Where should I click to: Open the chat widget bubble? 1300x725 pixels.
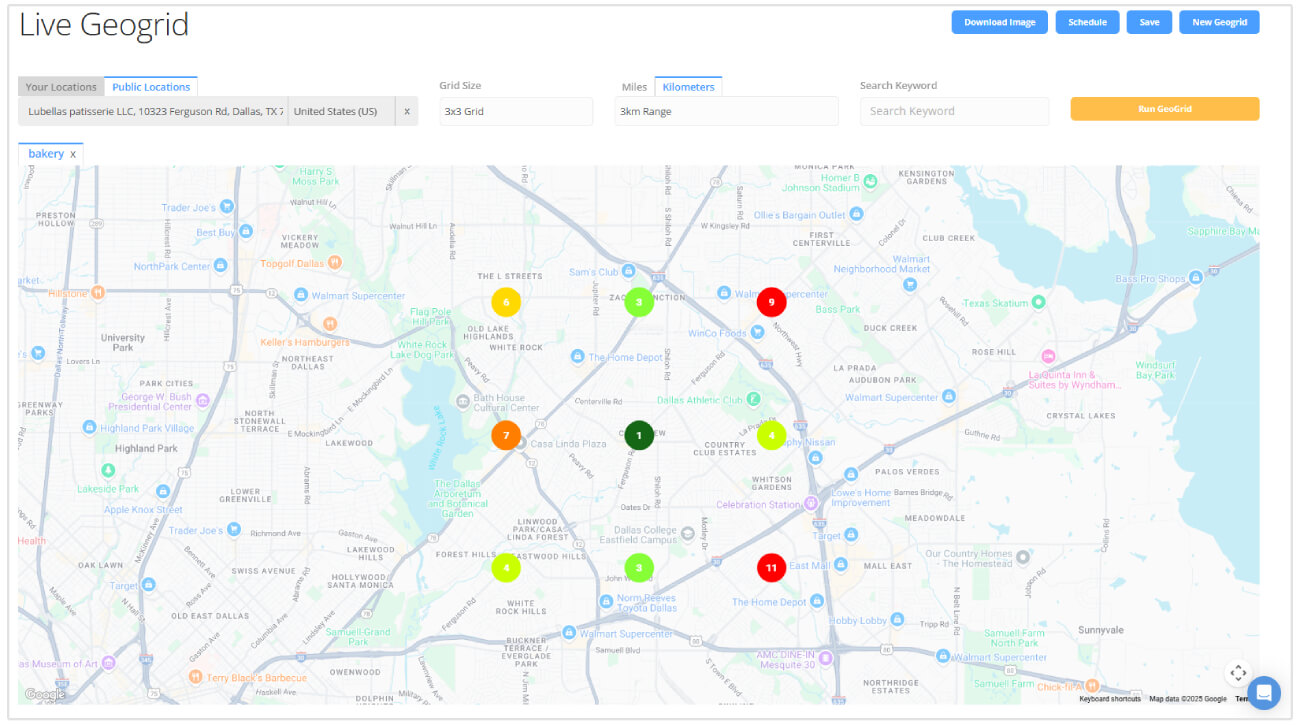[x=1263, y=693]
